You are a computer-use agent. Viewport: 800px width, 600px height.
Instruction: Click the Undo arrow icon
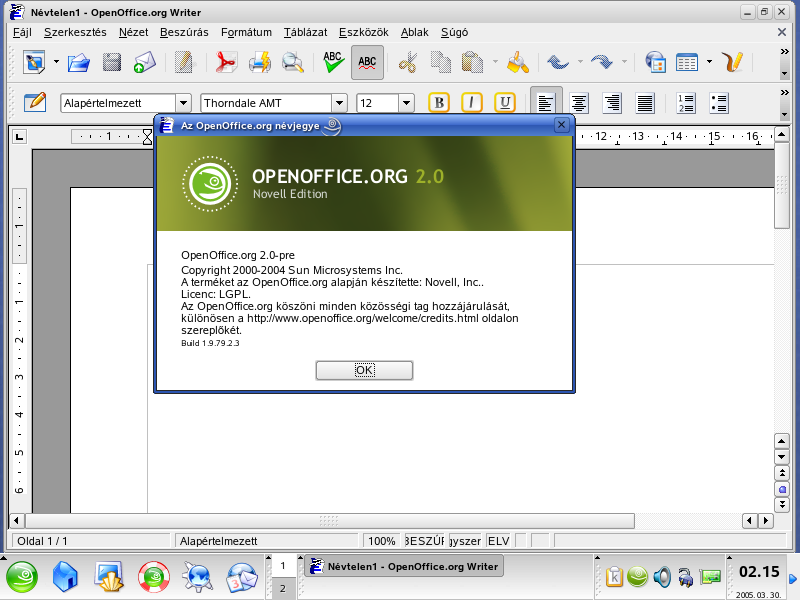coord(558,62)
